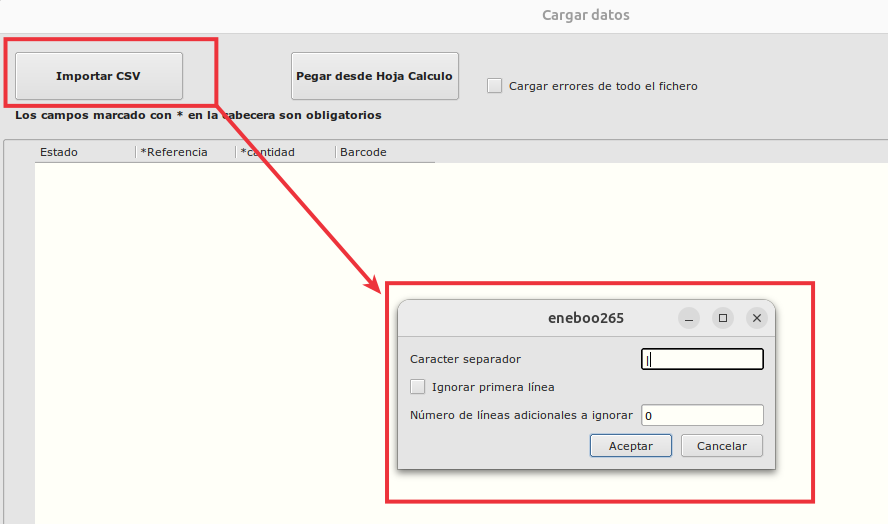
Task: Toggle the Ignorar primera línea checkbox
Action: coord(418,387)
